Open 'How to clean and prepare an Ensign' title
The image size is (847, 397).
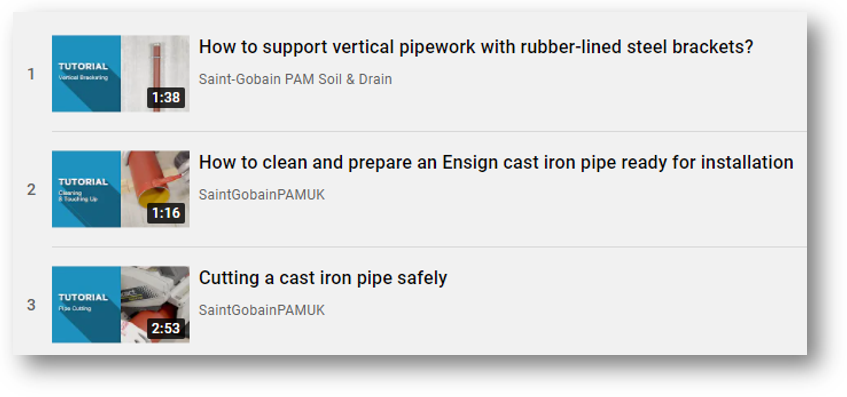[x=496, y=163]
